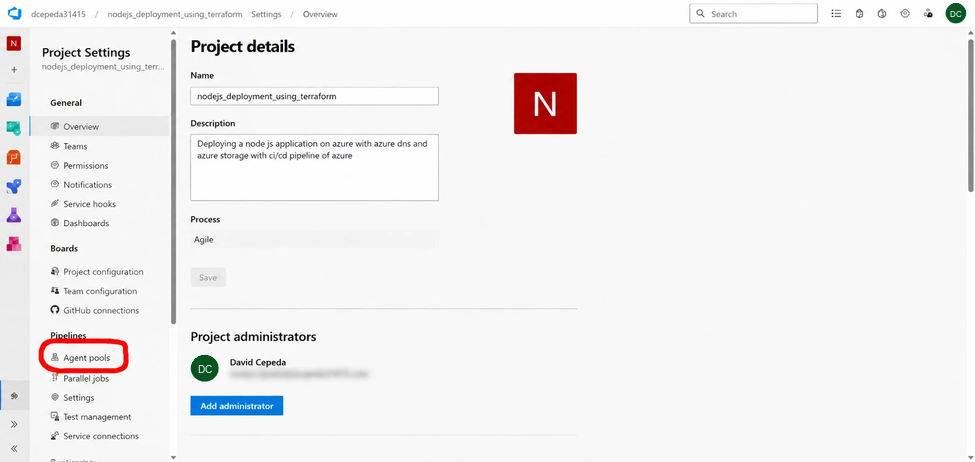975x462 pixels.
Task: Open the work items list icon in header
Action: (x=836, y=14)
